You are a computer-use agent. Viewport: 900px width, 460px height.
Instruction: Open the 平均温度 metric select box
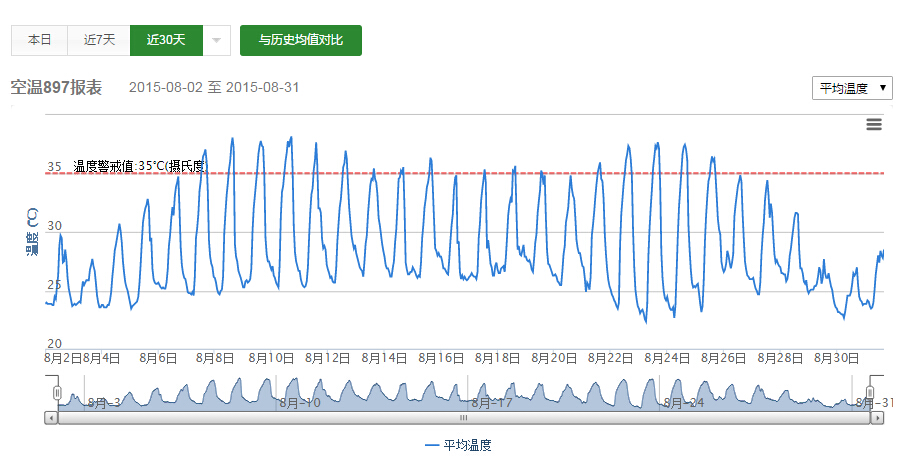(852, 88)
